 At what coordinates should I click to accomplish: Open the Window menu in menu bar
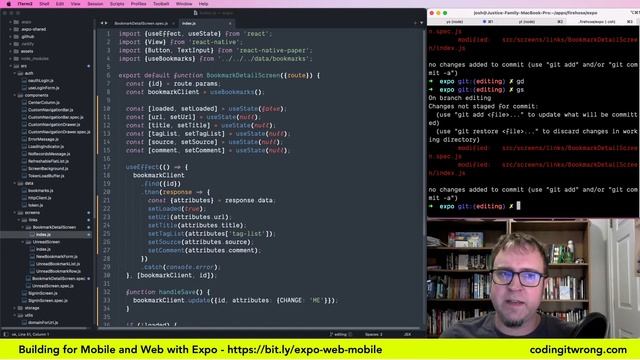pos(184,4)
